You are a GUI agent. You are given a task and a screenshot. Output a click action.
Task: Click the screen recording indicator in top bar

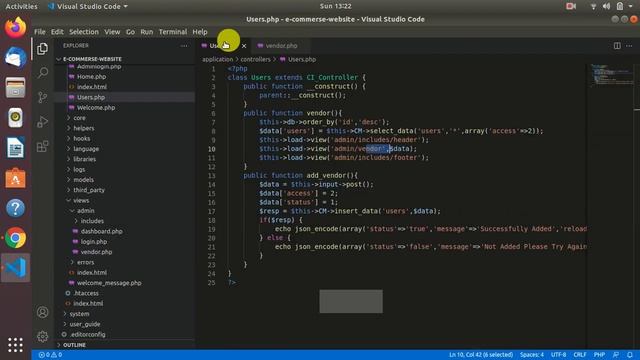[571, 6]
